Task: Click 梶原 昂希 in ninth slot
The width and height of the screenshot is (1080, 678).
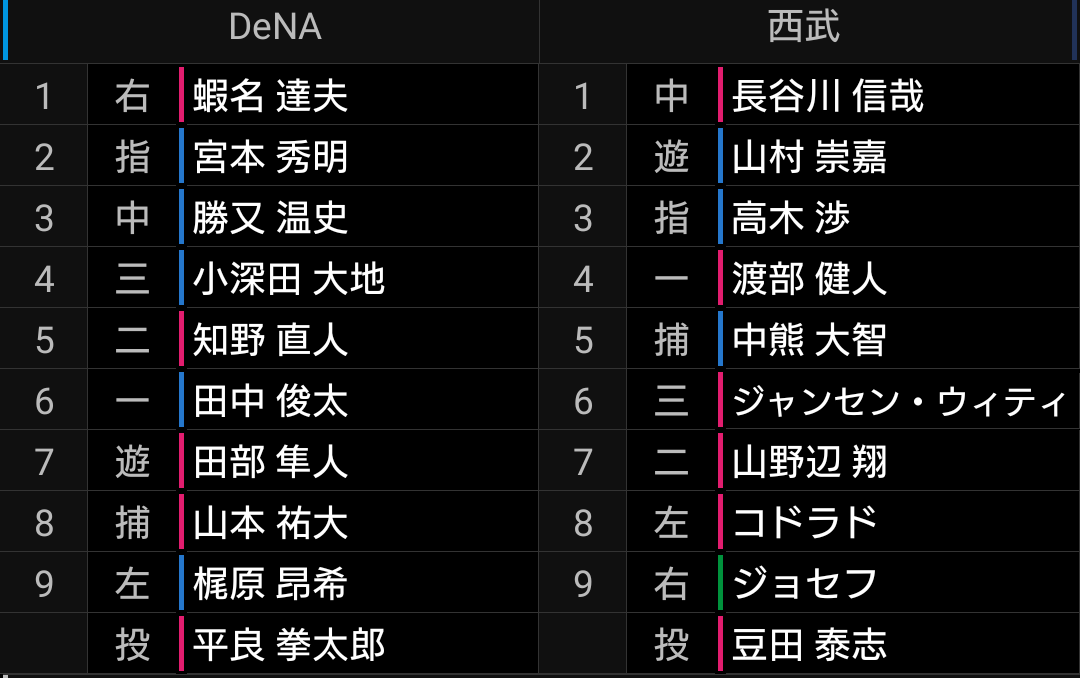Action: (270, 584)
